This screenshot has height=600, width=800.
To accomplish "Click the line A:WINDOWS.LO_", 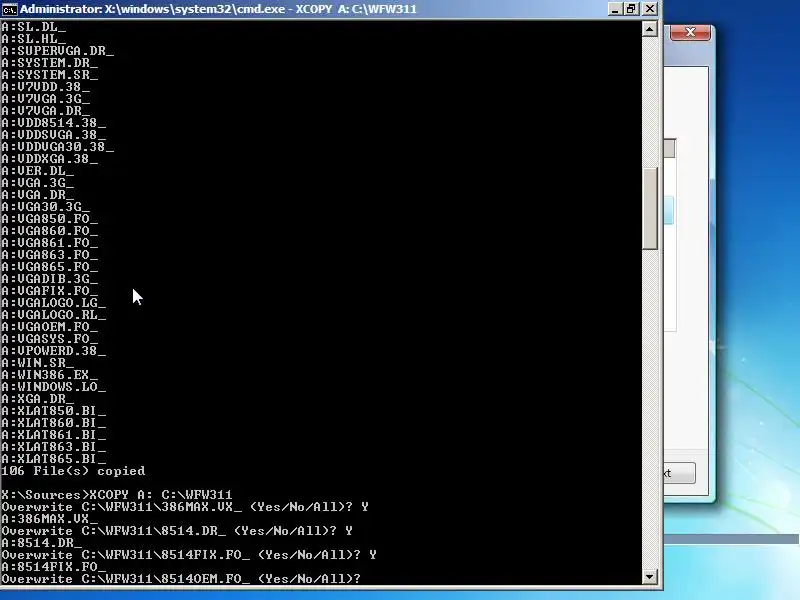I will 54,386.
